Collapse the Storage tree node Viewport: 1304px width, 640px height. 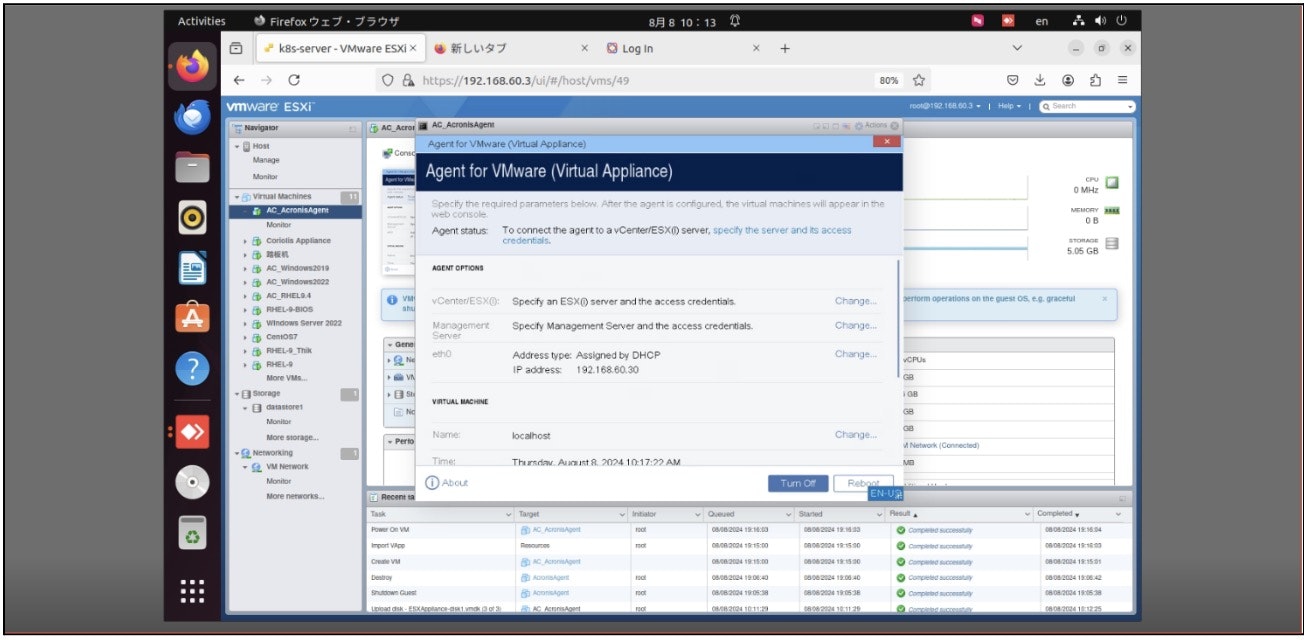[237, 394]
